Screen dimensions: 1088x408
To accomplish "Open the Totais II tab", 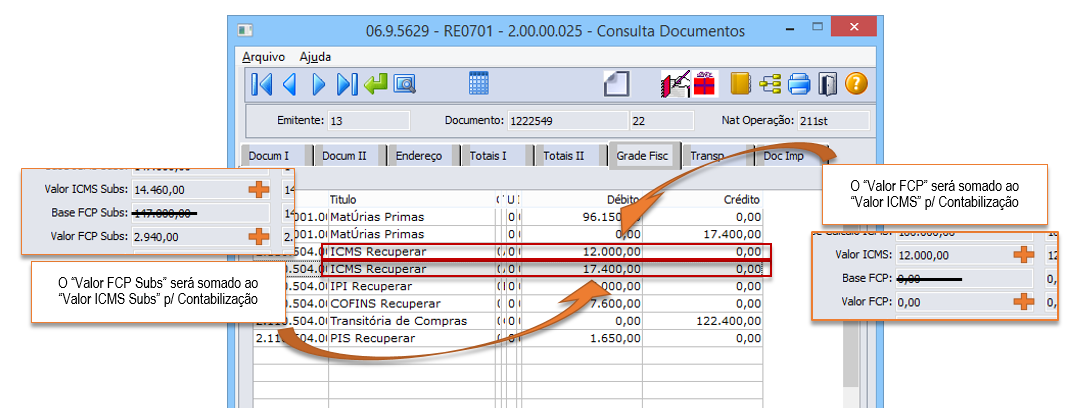I will coord(570,156).
